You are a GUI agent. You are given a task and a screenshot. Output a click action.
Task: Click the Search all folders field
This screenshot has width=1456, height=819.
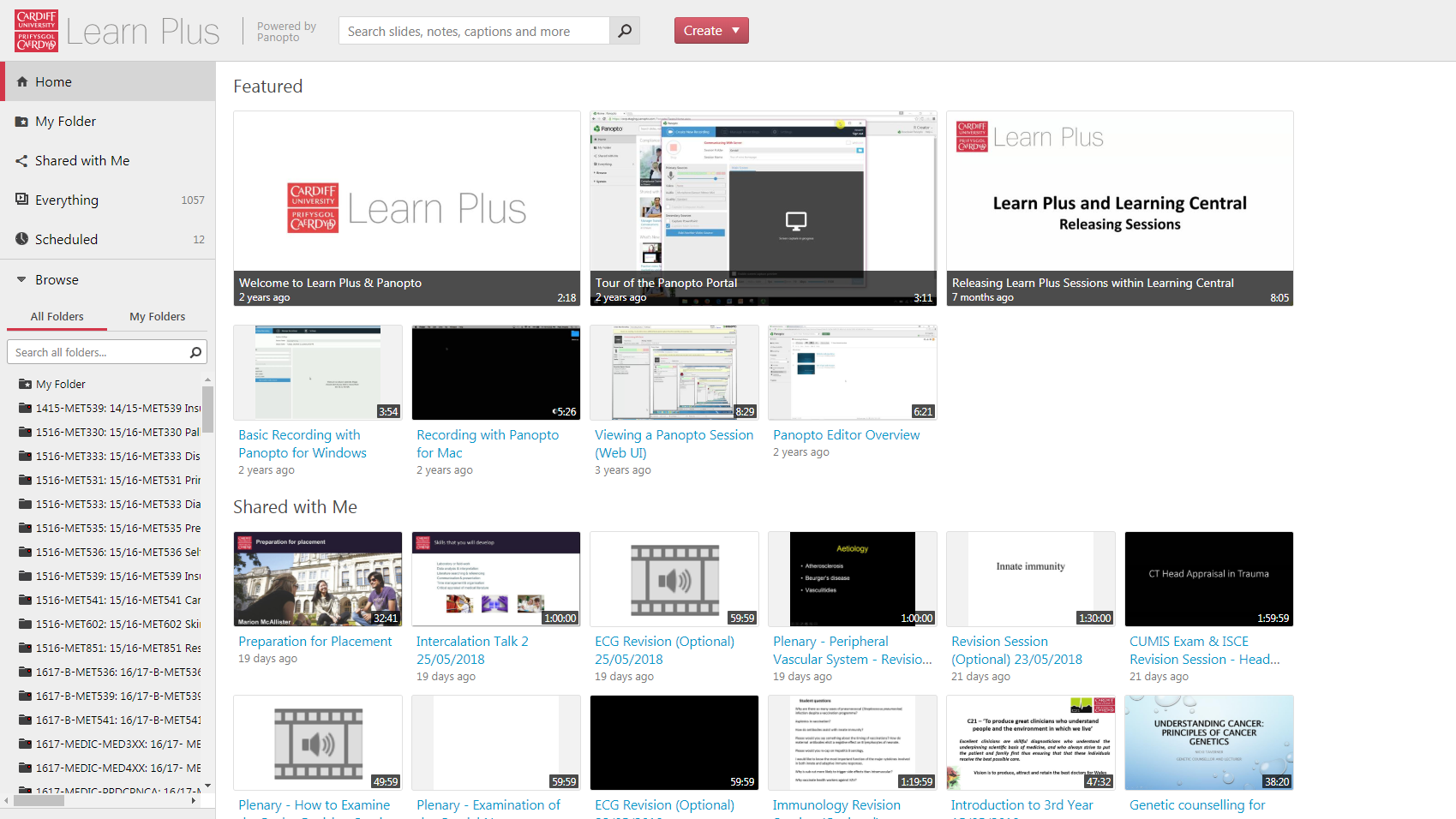tap(98, 352)
